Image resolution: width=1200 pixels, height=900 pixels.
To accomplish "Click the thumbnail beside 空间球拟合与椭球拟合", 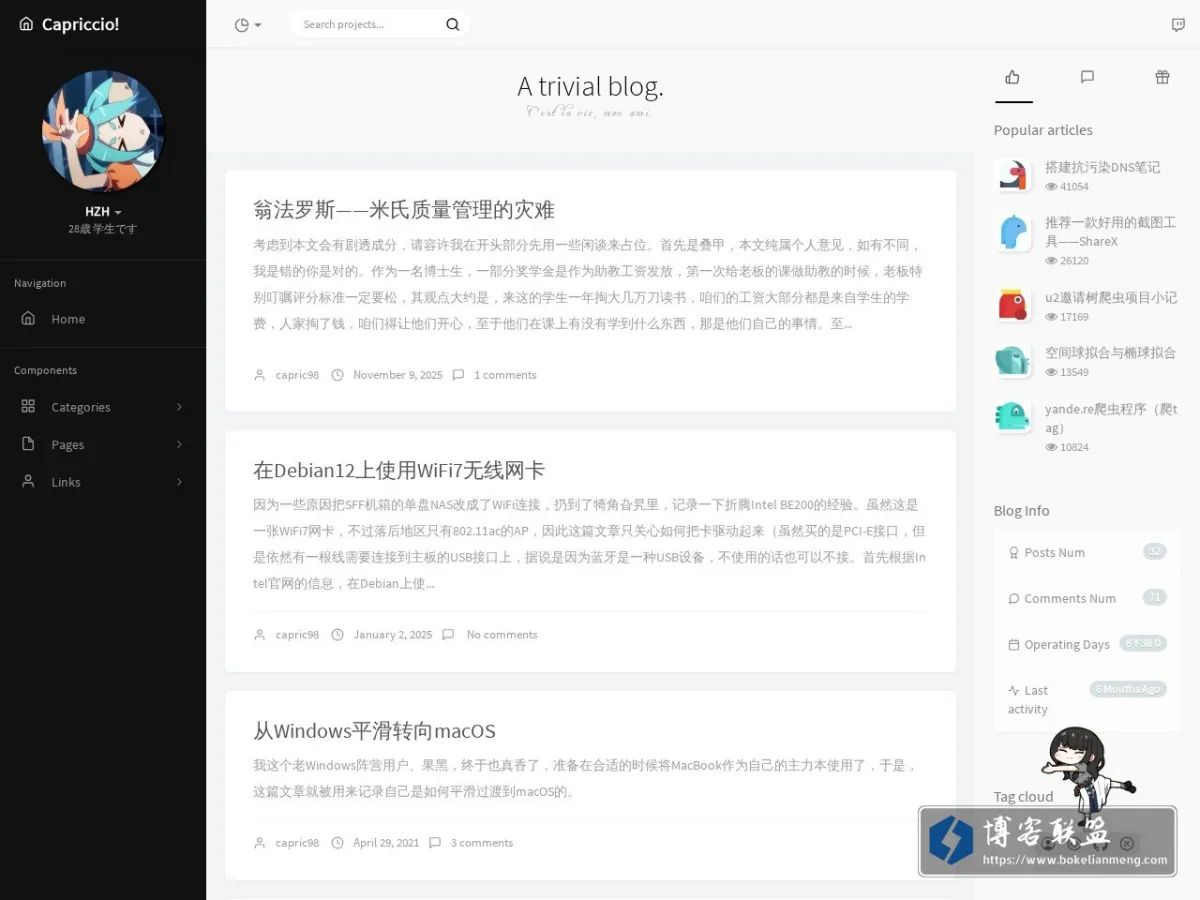I will 1013,361.
